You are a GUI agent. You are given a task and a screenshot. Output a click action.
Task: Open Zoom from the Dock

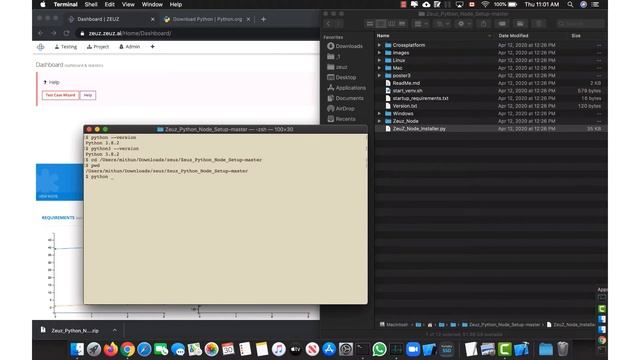click(413, 349)
